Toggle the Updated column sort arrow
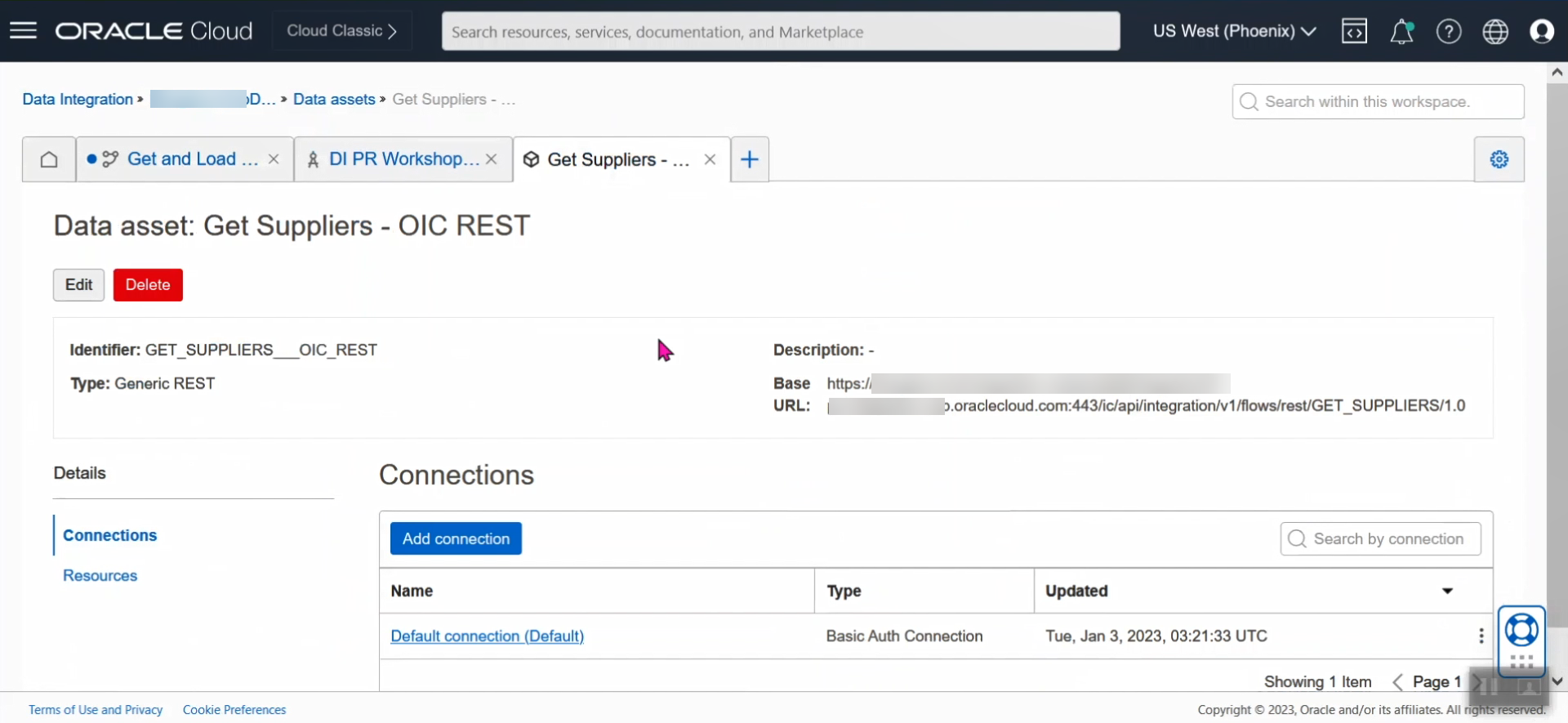 (x=1447, y=591)
